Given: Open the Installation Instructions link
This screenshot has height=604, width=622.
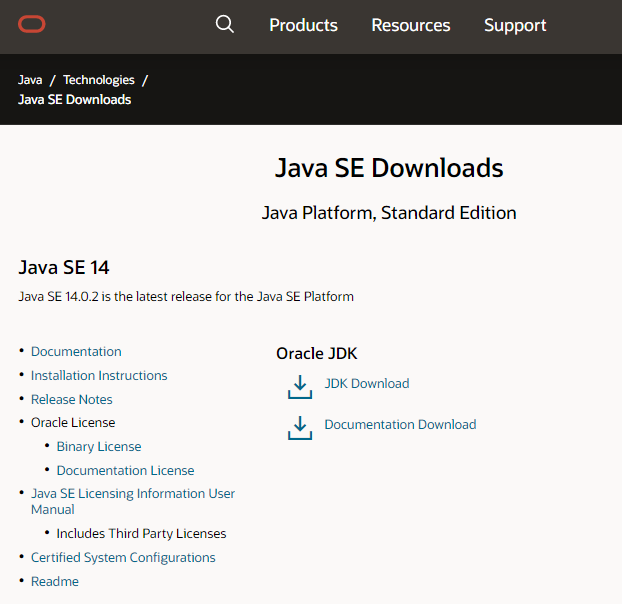Looking at the screenshot, I should 99,375.
